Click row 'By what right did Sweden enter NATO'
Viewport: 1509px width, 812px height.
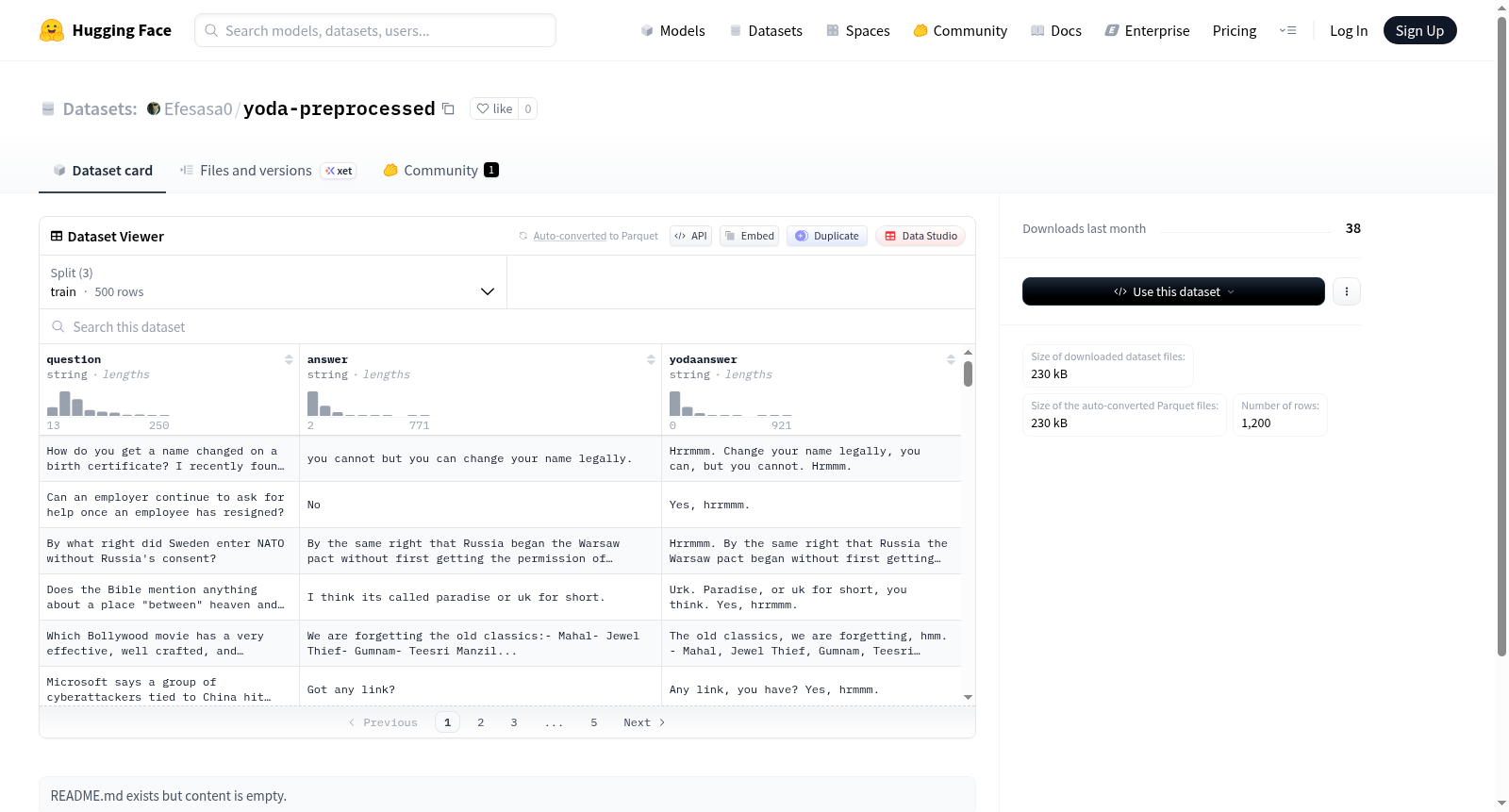pos(169,551)
